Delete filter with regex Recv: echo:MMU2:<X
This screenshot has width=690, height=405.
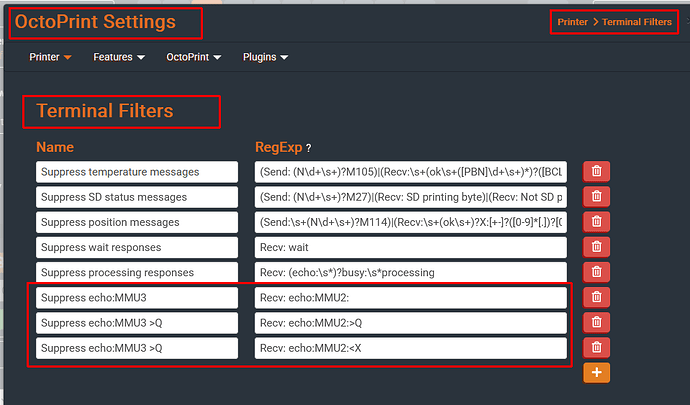point(596,347)
